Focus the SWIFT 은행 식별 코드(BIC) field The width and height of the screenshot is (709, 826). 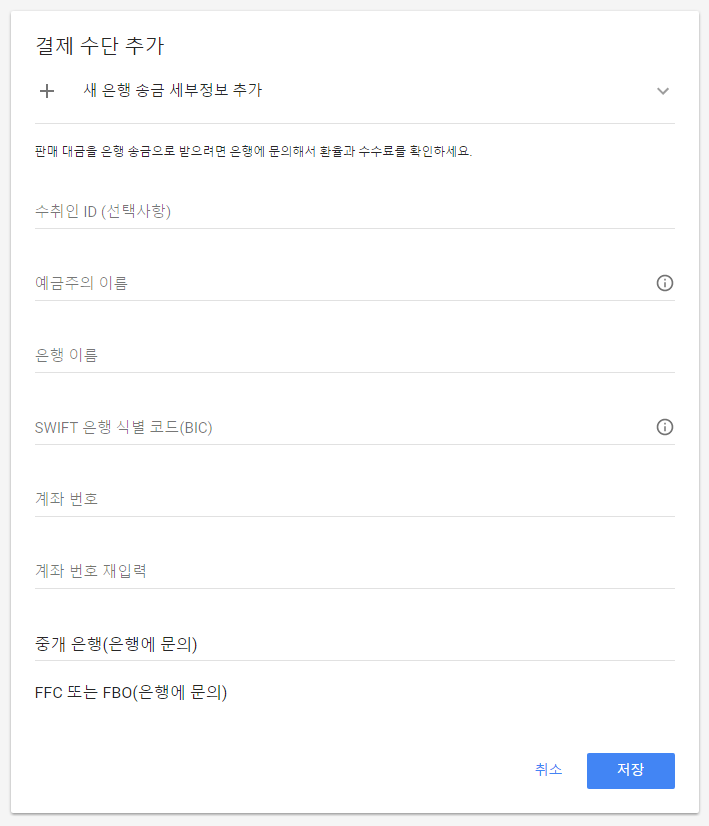[x=344, y=427]
